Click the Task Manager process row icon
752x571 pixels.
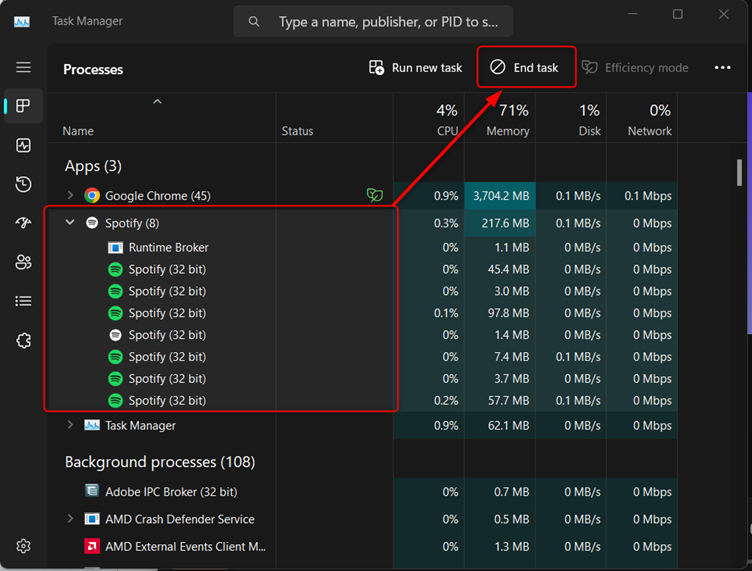click(92, 425)
